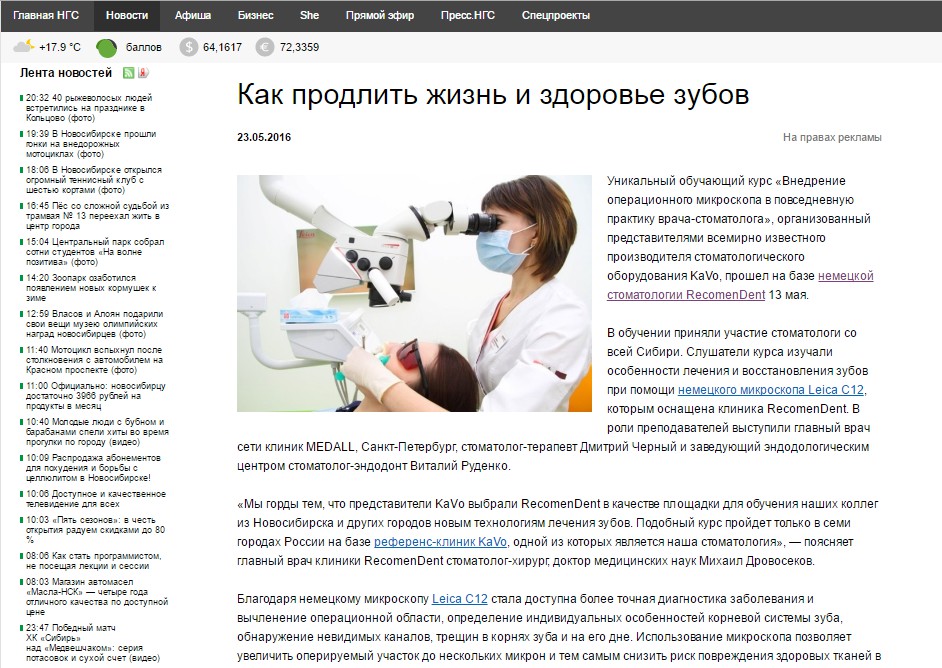Open news Пёс со сложной судьбой

coord(97,216)
